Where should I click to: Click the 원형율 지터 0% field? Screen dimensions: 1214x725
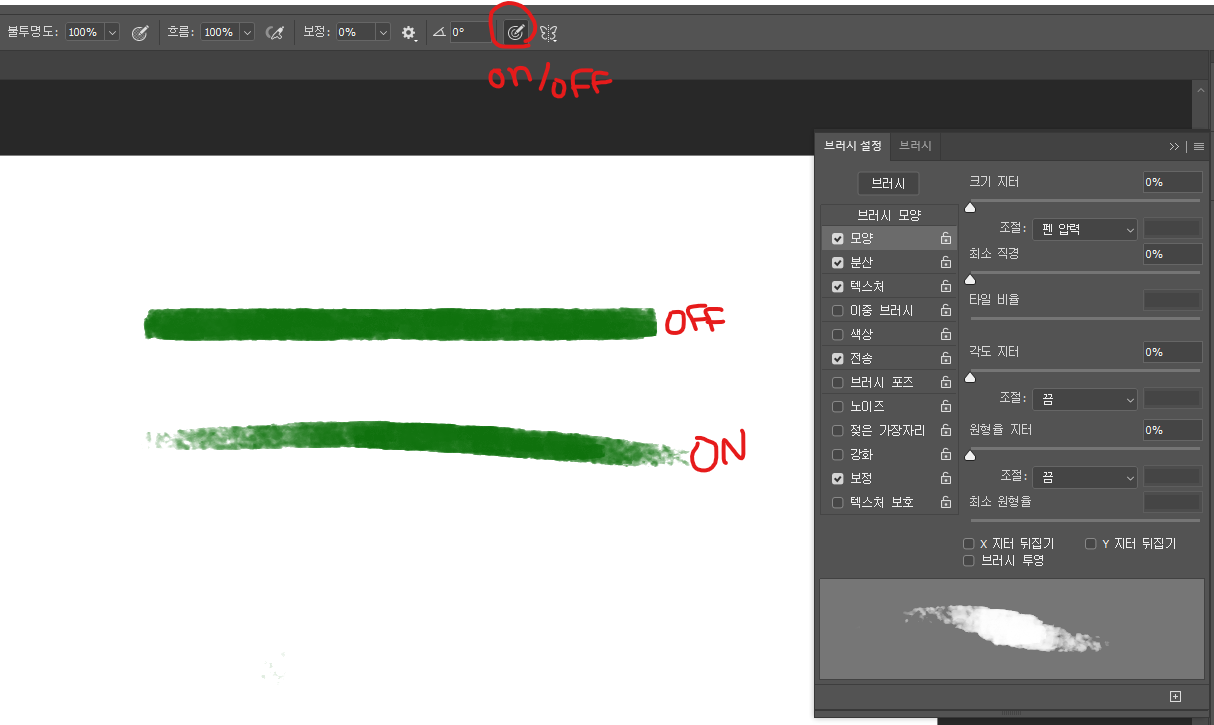(1173, 430)
